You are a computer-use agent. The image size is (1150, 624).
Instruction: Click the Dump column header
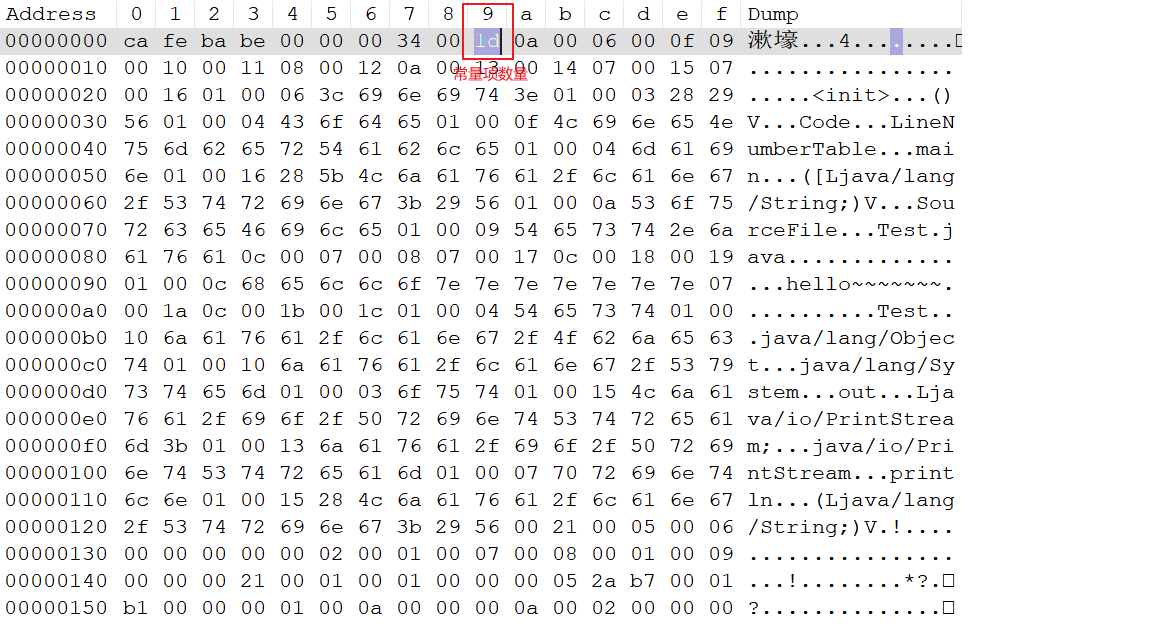coord(772,14)
